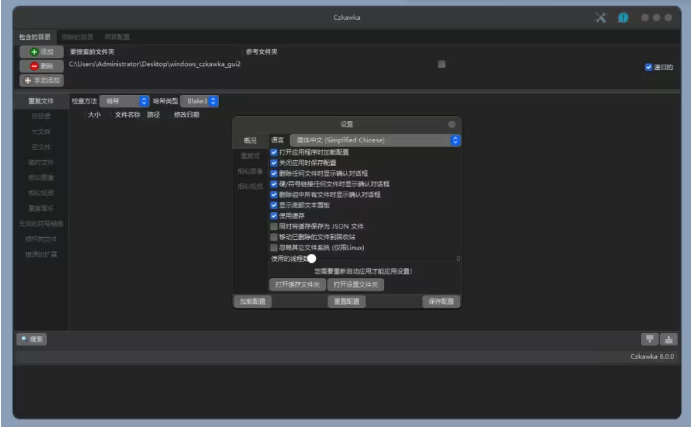Switch to the second top tab, Excluded Directories
The image size is (691, 427).
click(x=78, y=37)
